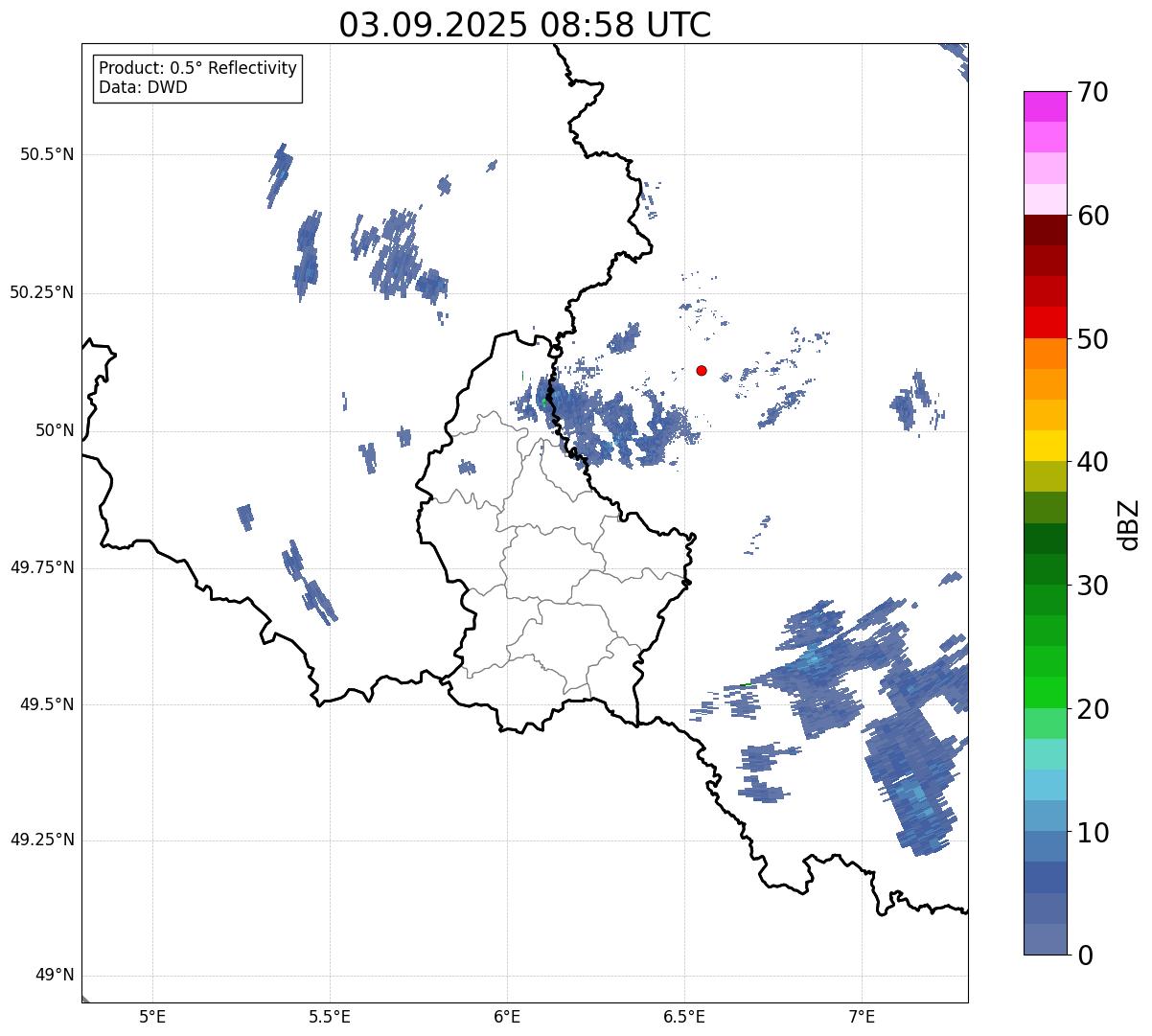This screenshot has width=1152, height=1036.
Task: Click the plot title 03.09.2025 08:58 UTC
Action: point(525,25)
